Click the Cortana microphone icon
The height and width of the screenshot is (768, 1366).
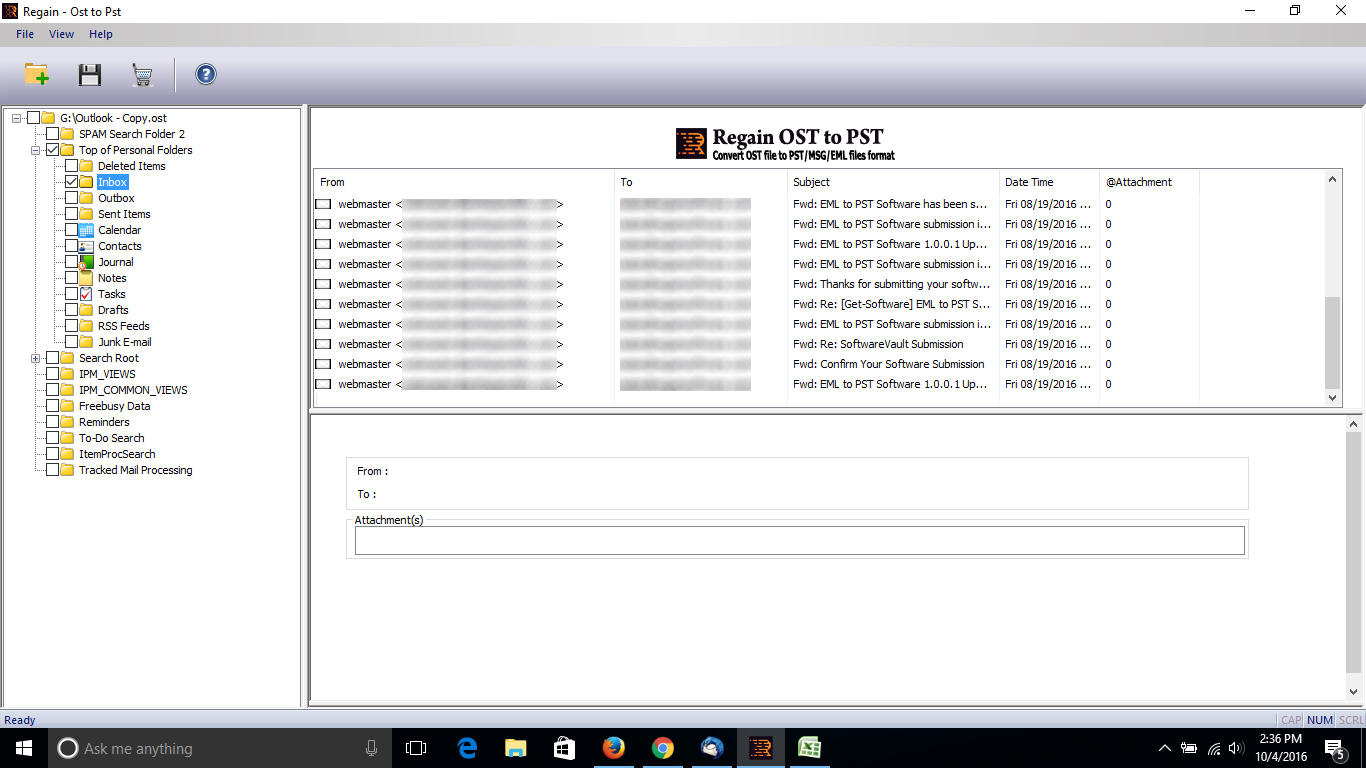(371, 748)
